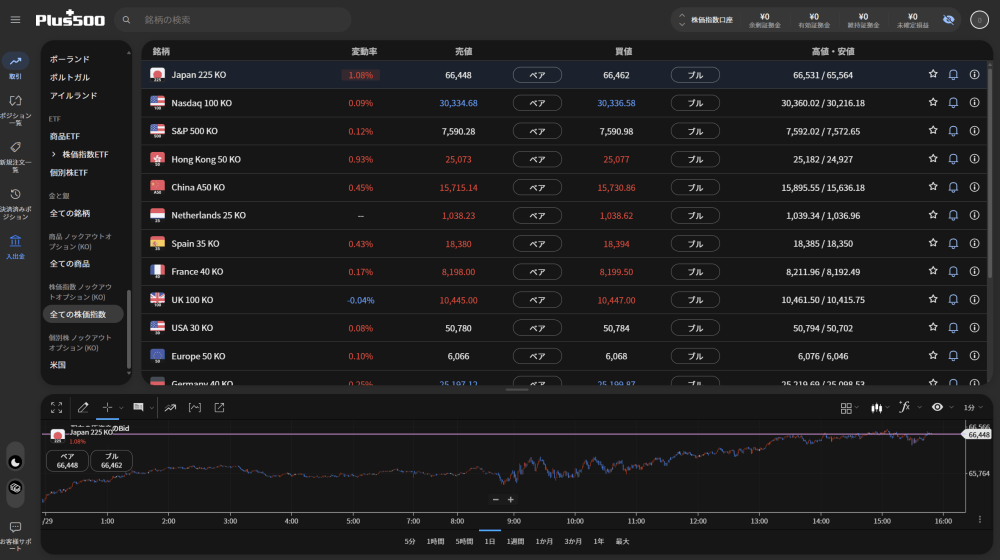Set a price alert bell for Nasdaq 100 KO
Image resolution: width=1000 pixels, height=560 pixels.
click(953, 103)
